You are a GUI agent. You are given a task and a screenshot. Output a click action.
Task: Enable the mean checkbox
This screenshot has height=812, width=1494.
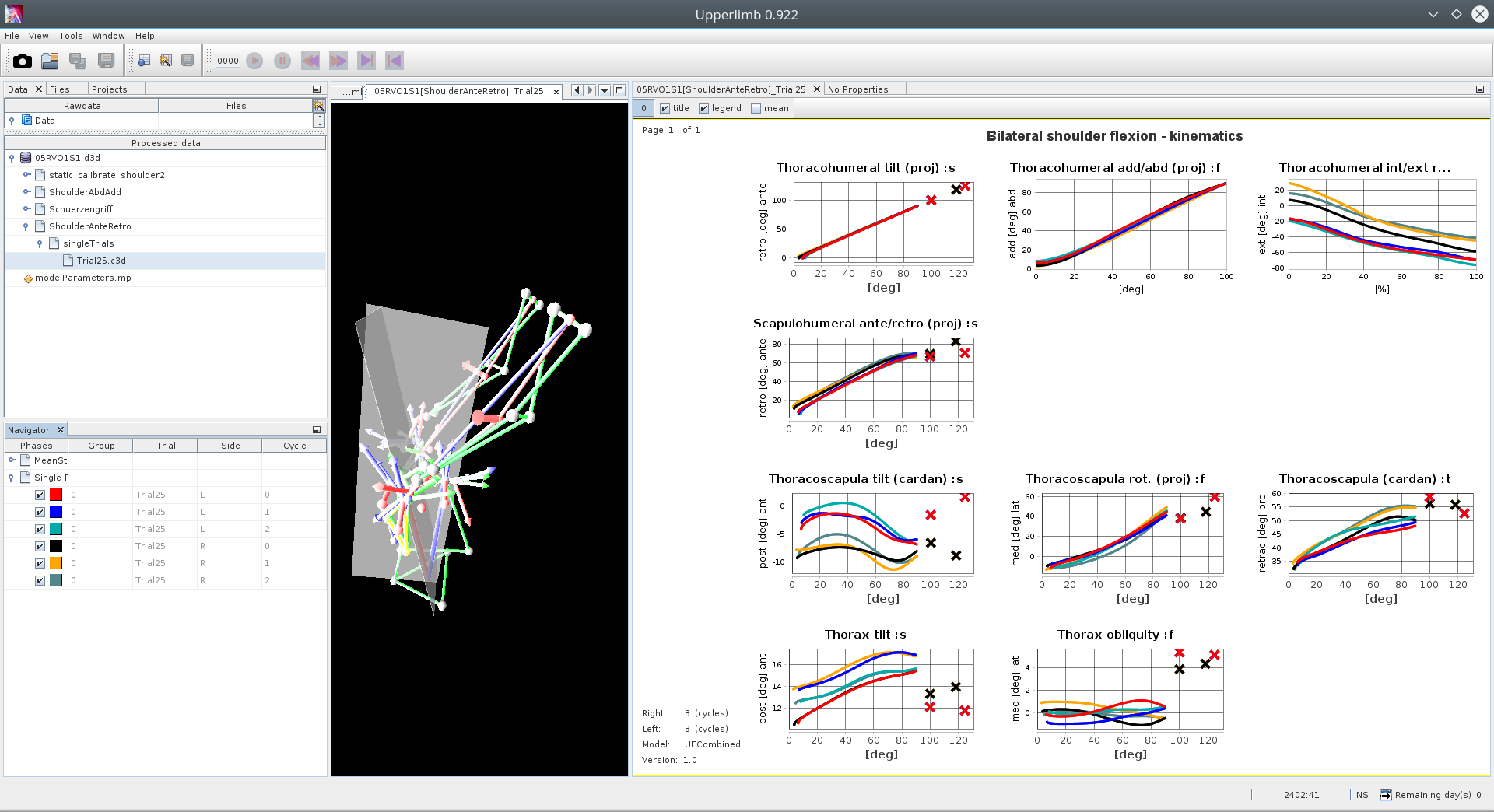(756, 109)
